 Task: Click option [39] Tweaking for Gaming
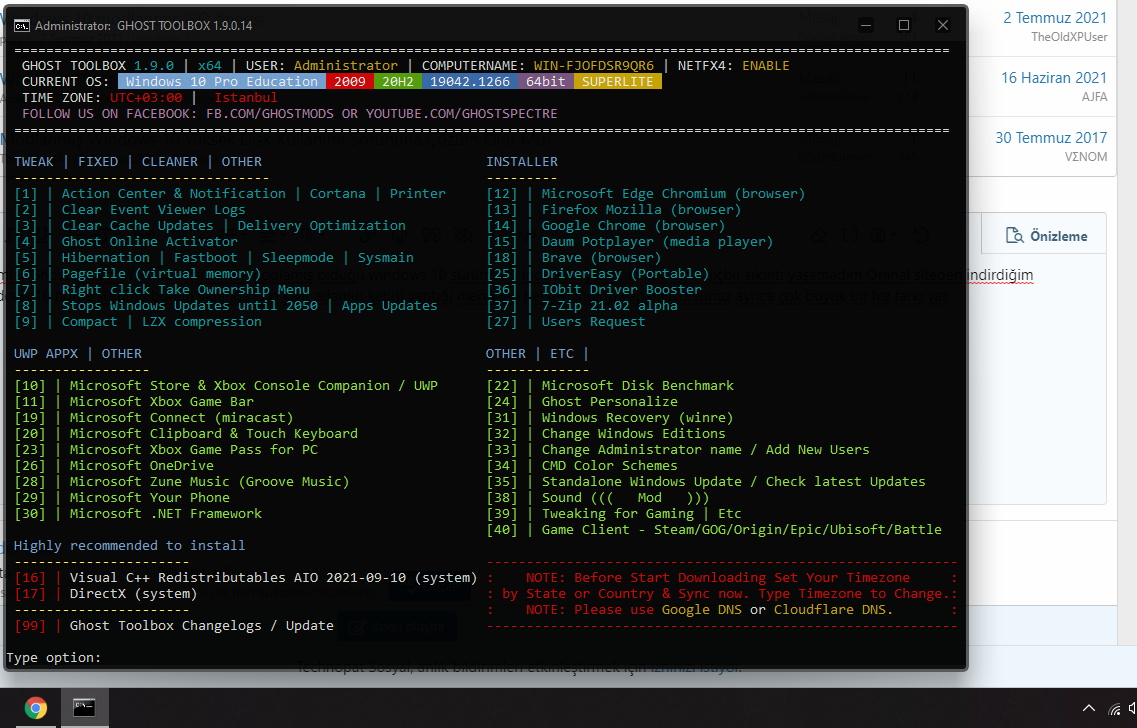tap(613, 513)
